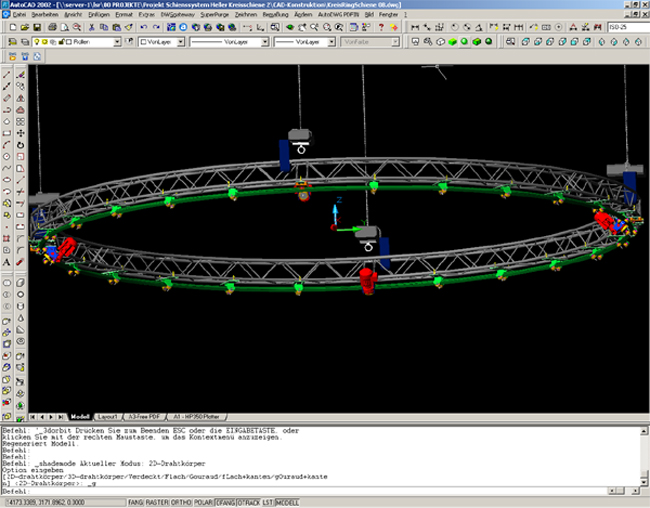Open the Zeichnen menu
The image size is (650, 508).
(x=244, y=16)
